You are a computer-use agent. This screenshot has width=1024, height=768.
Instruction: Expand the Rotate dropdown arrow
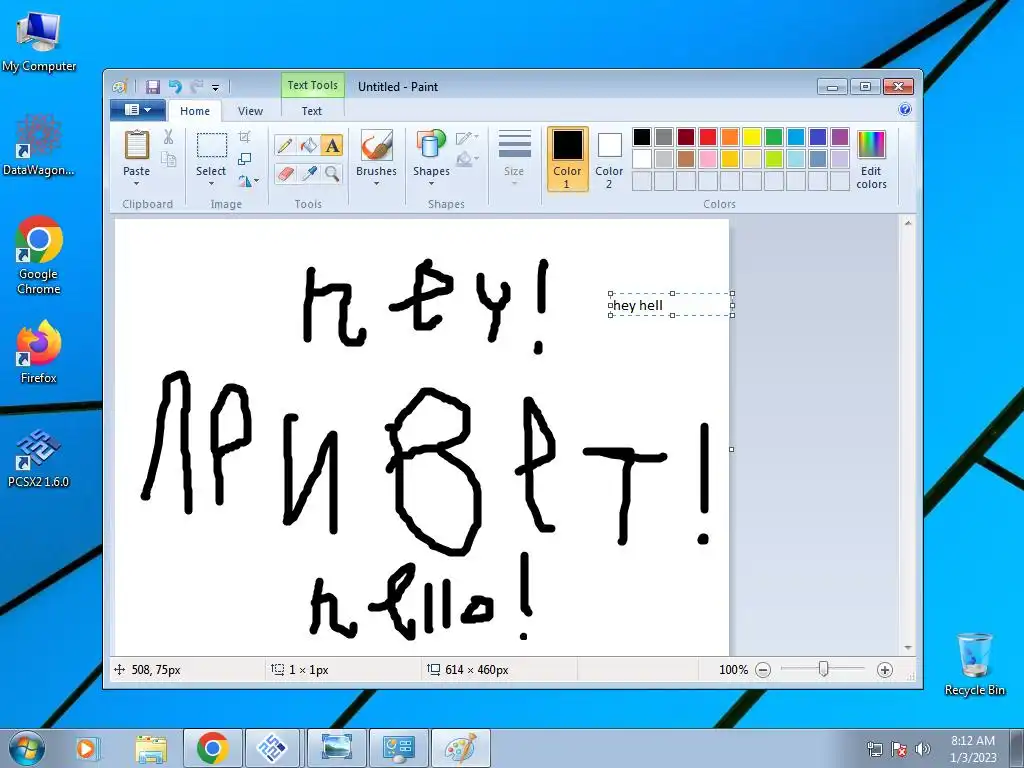256,181
